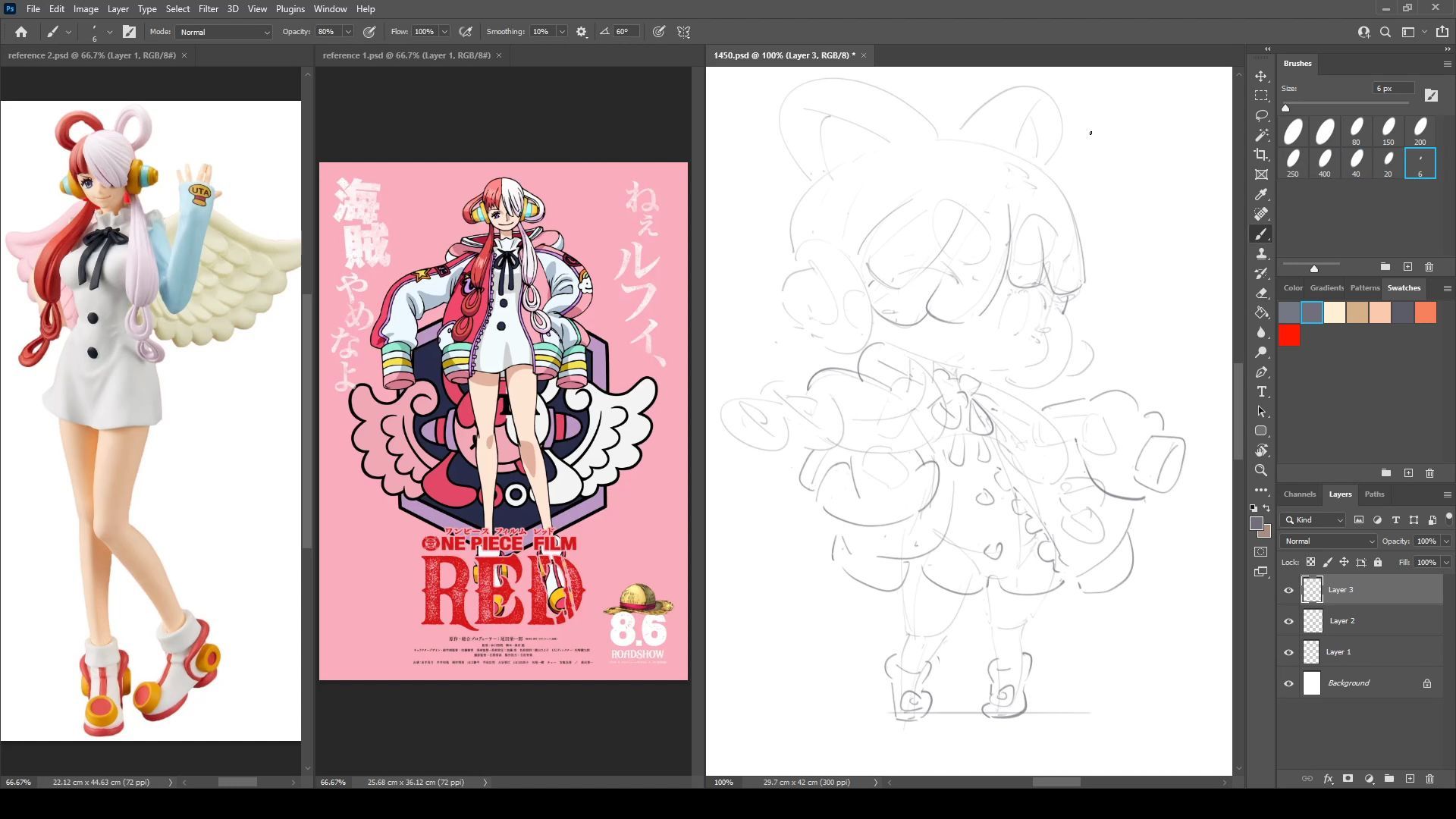1456x819 pixels.
Task: Select the Dodge tool
Action: [x=1261, y=353]
